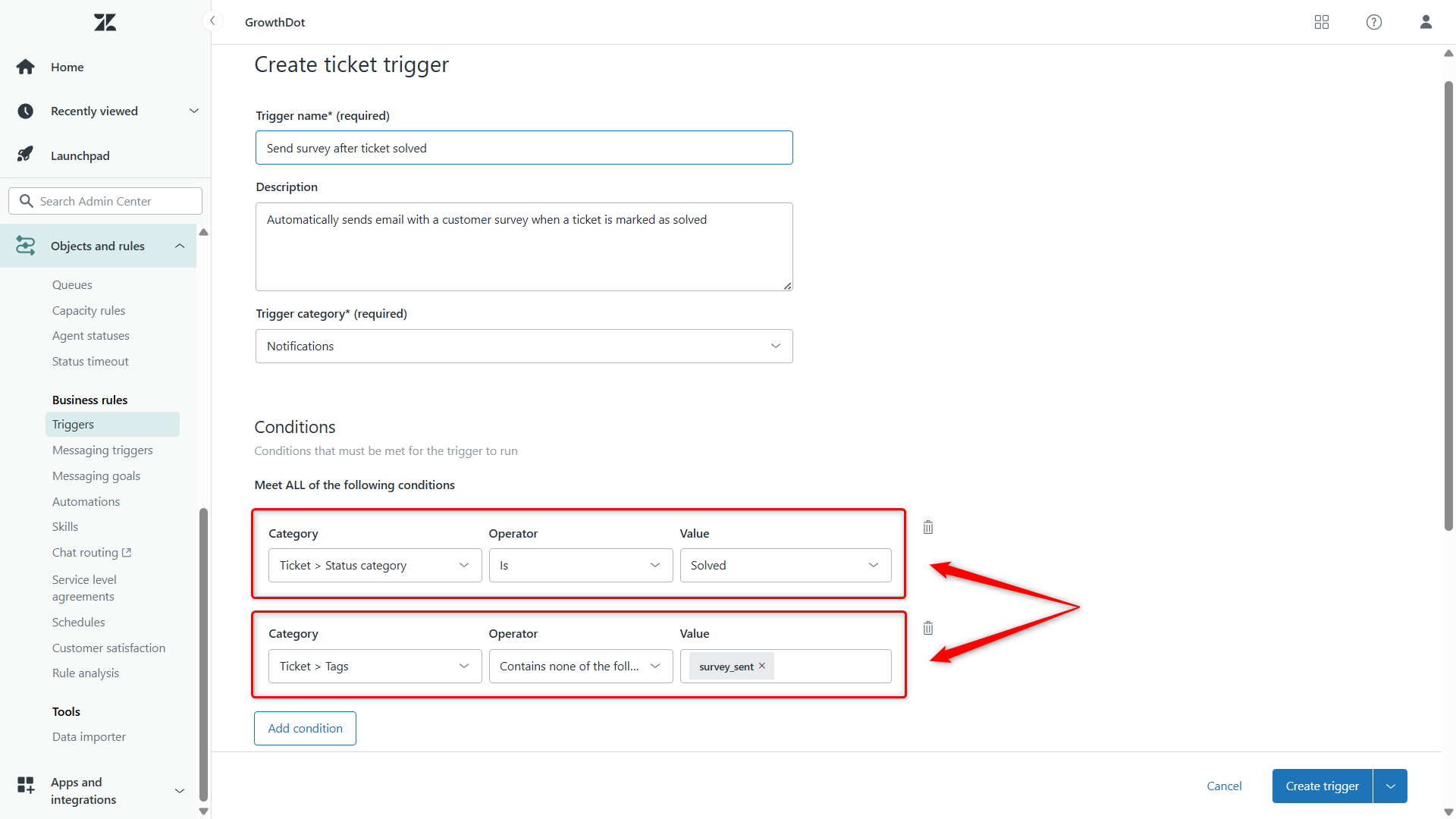Click the Apps and integrations icon
The image size is (1456, 819).
[26, 785]
